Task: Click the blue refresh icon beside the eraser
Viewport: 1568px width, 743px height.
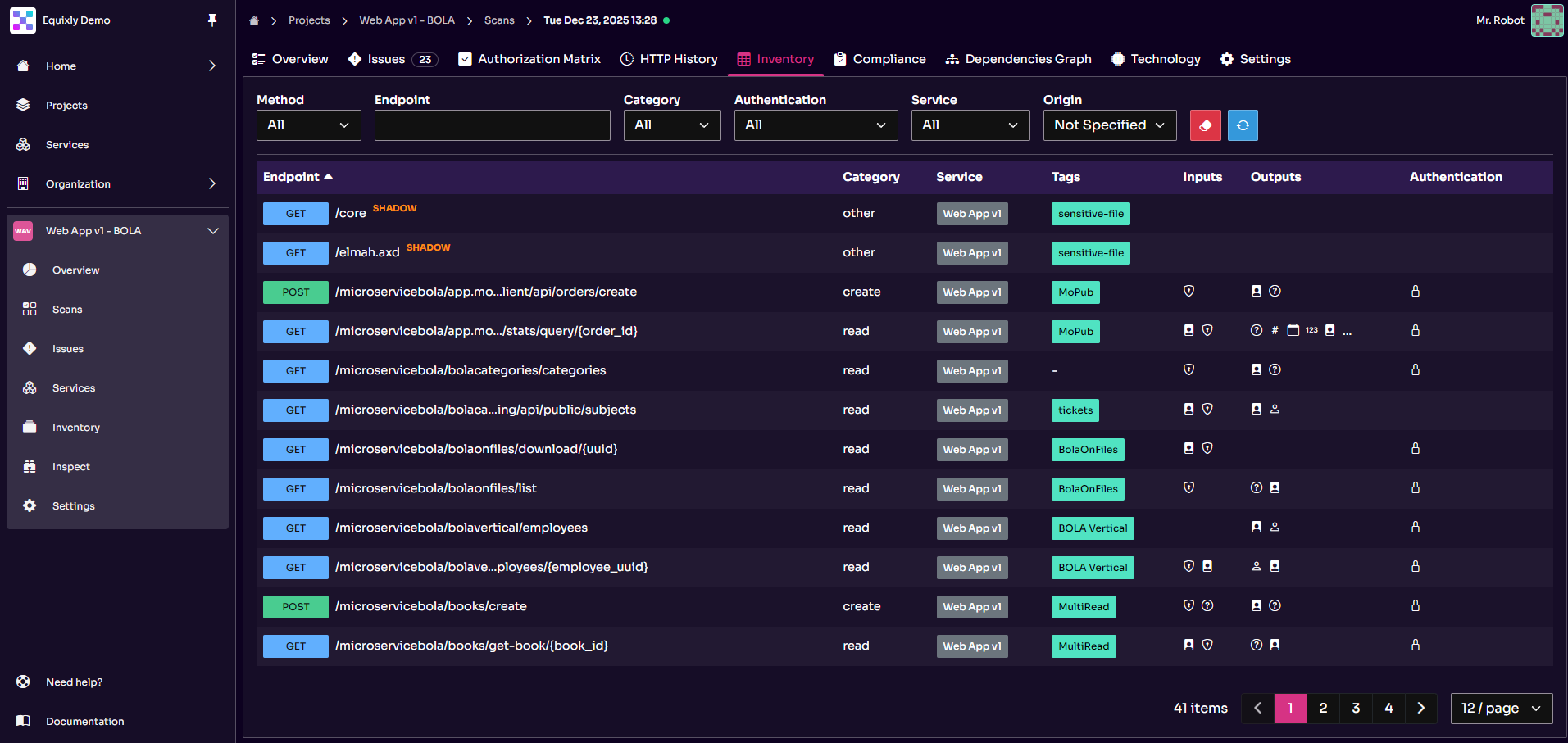Action: coord(1243,125)
